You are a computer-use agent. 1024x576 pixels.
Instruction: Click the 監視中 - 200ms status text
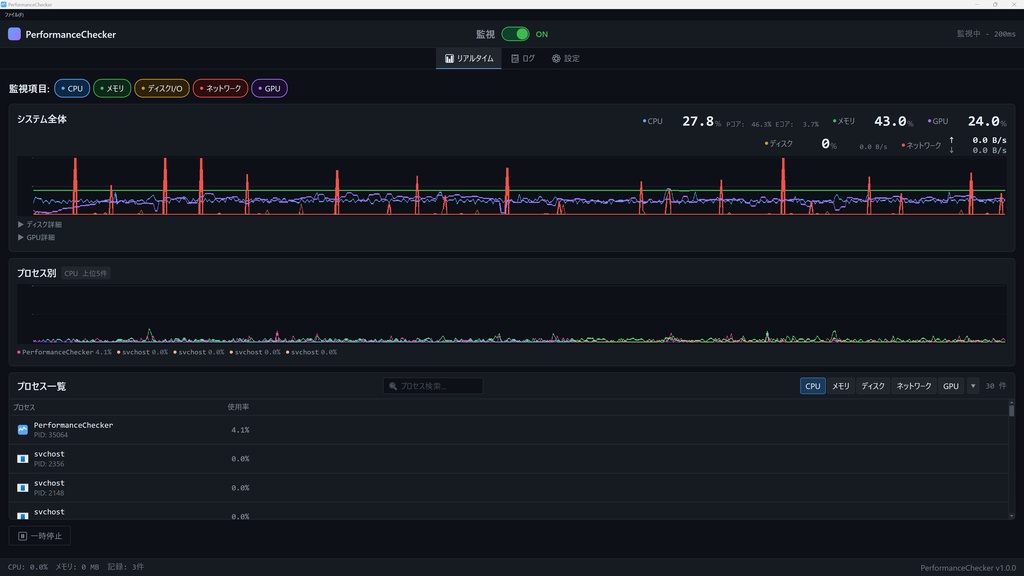[x=986, y=34]
